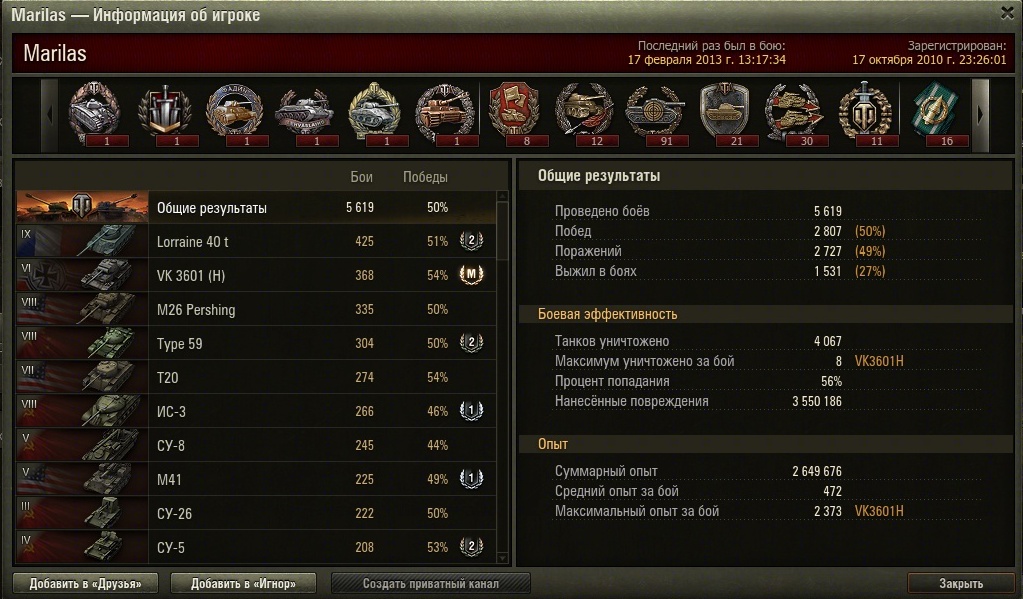Click Создать приватный канал button
Screen dimensions: 1023x599
click(x=431, y=583)
